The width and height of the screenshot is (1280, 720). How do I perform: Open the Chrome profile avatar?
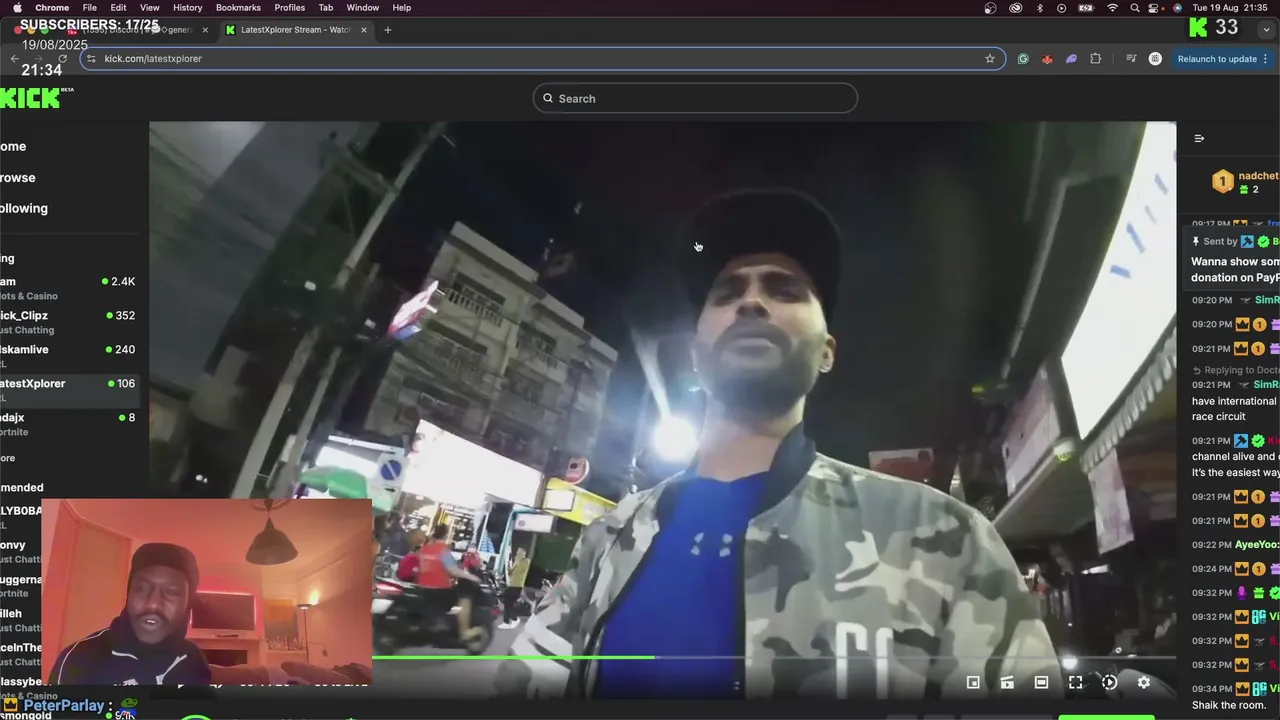pyautogui.click(x=1155, y=59)
